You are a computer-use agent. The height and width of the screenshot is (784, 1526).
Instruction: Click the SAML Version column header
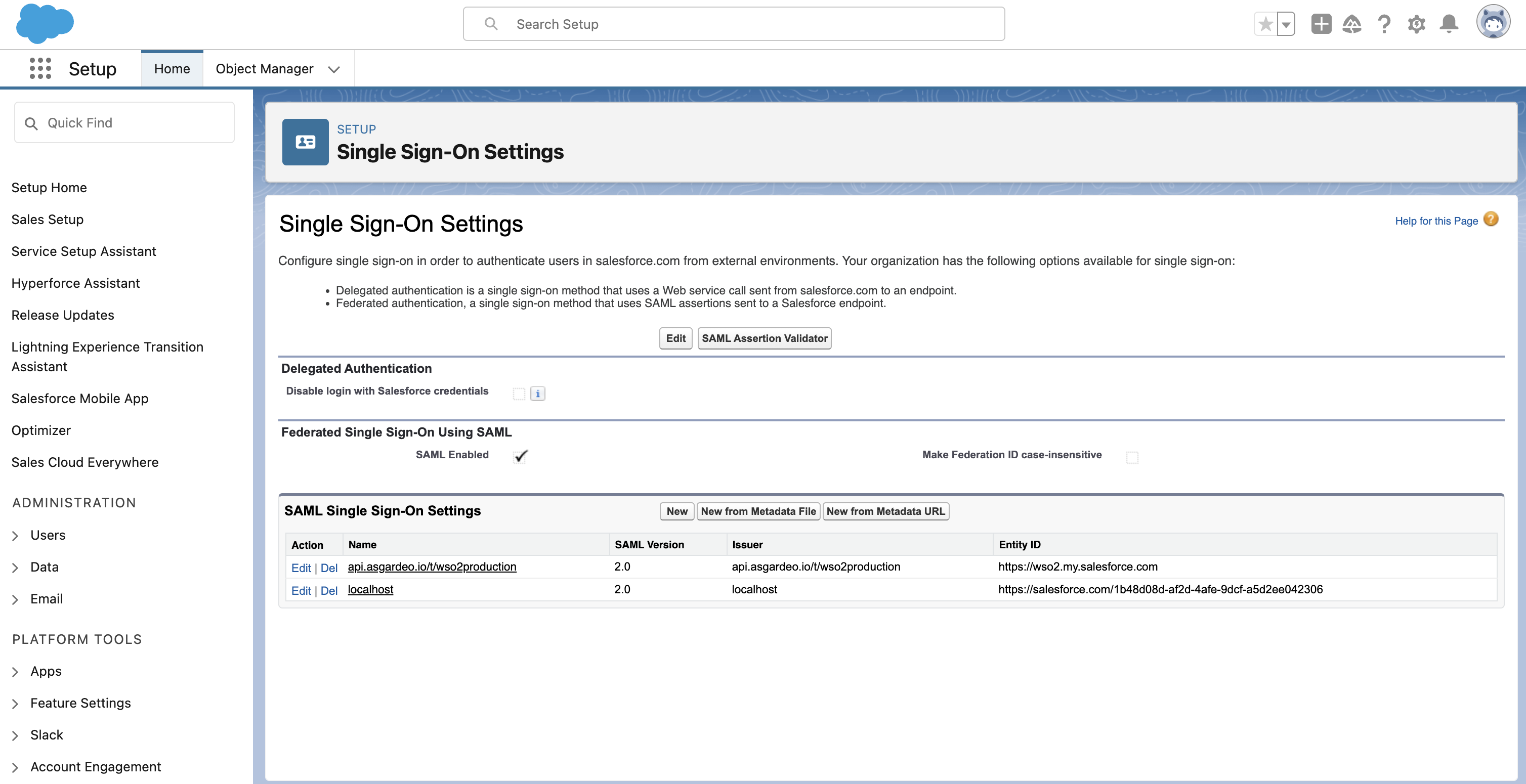click(x=649, y=545)
